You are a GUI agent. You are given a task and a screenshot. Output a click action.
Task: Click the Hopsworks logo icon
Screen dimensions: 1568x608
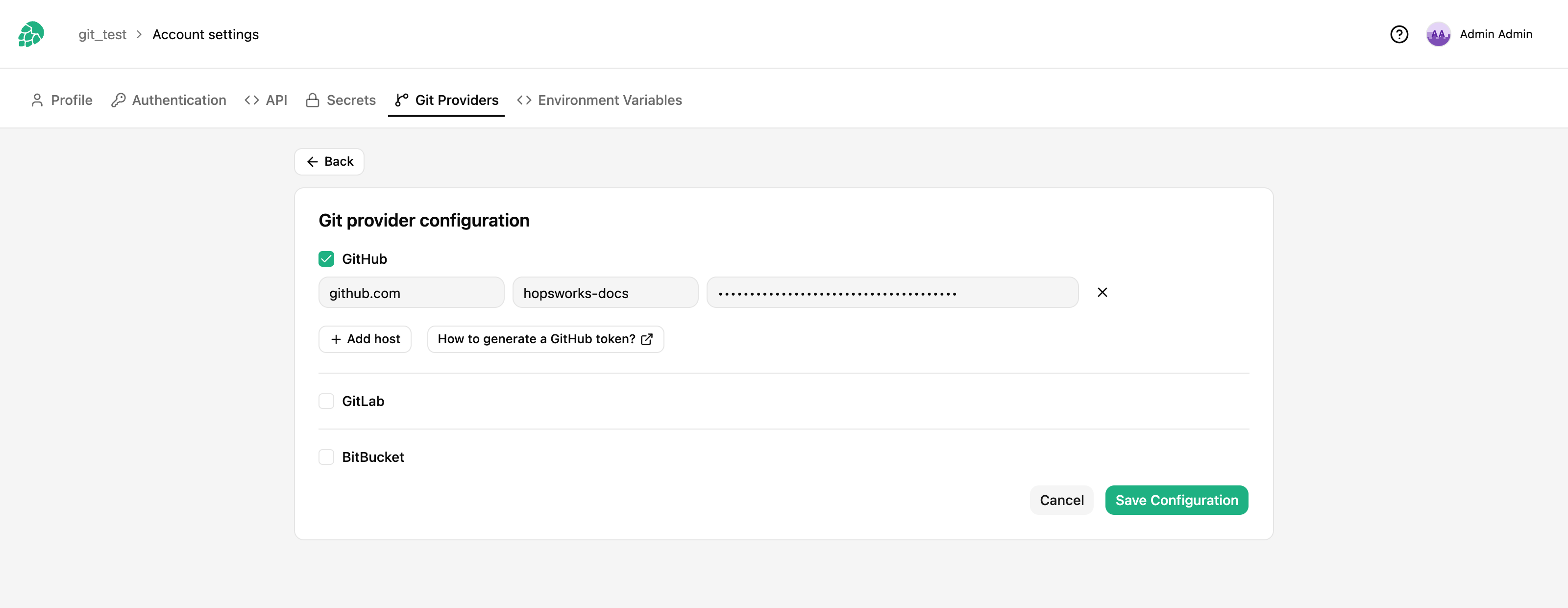click(31, 34)
